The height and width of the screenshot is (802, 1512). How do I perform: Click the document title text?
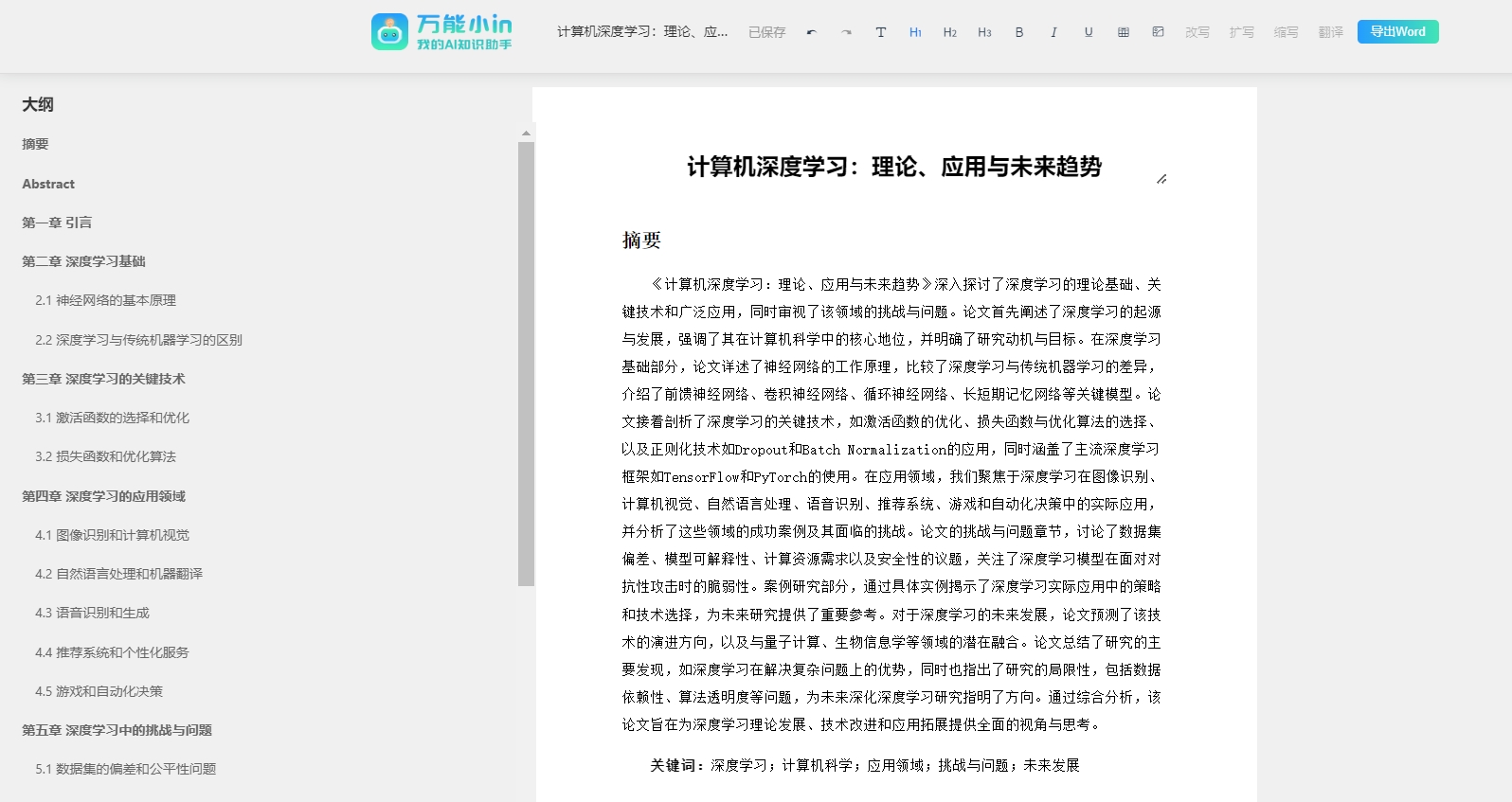(x=894, y=167)
